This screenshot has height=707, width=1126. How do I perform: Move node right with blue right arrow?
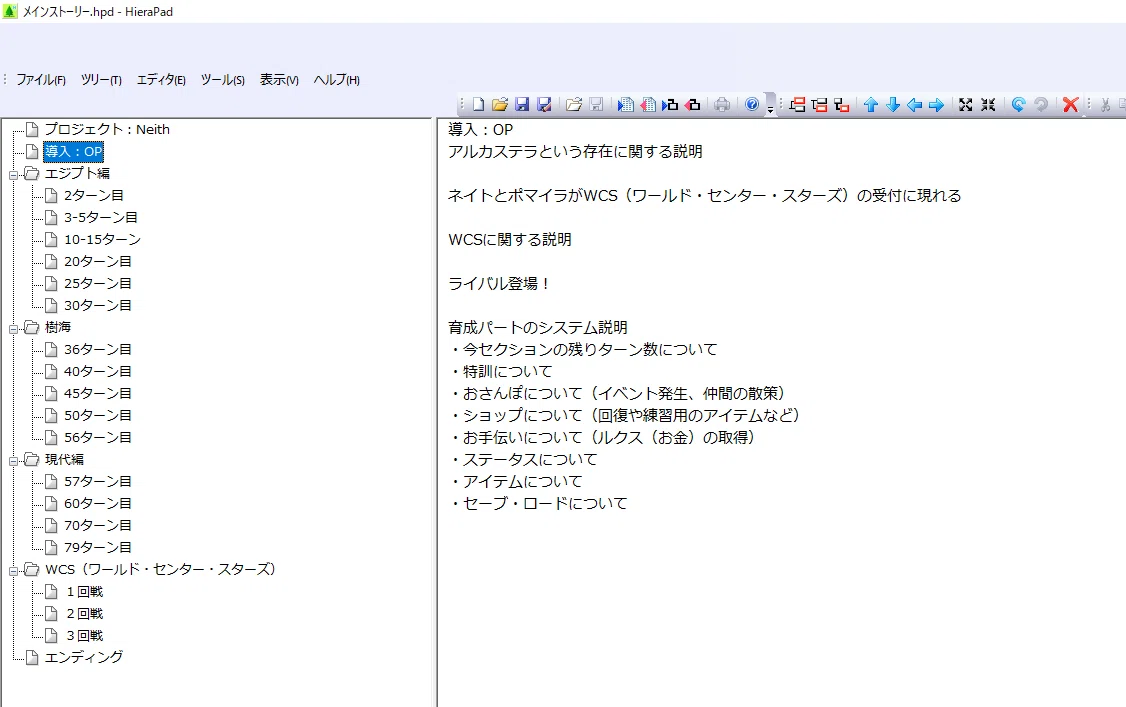[x=936, y=105]
